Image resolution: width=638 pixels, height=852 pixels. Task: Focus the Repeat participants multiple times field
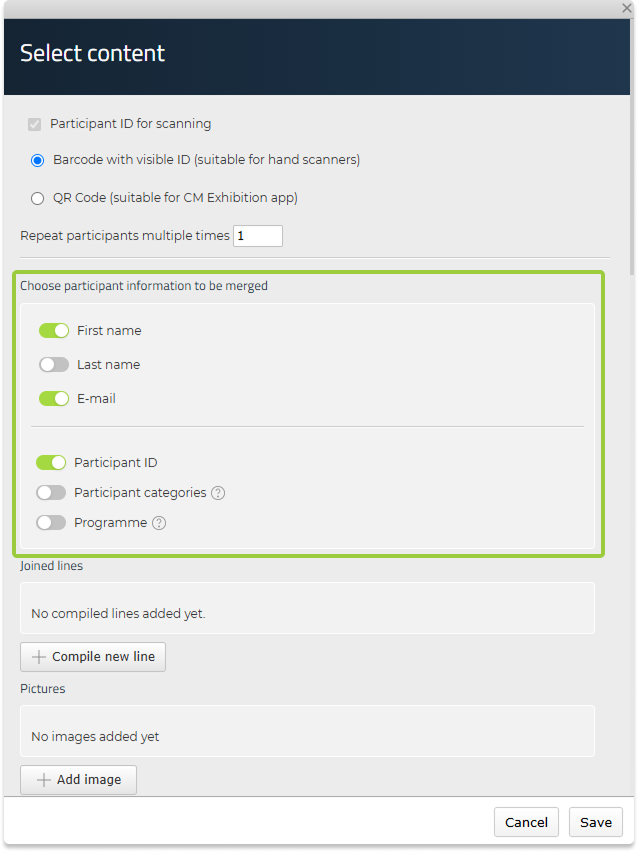pos(258,236)
